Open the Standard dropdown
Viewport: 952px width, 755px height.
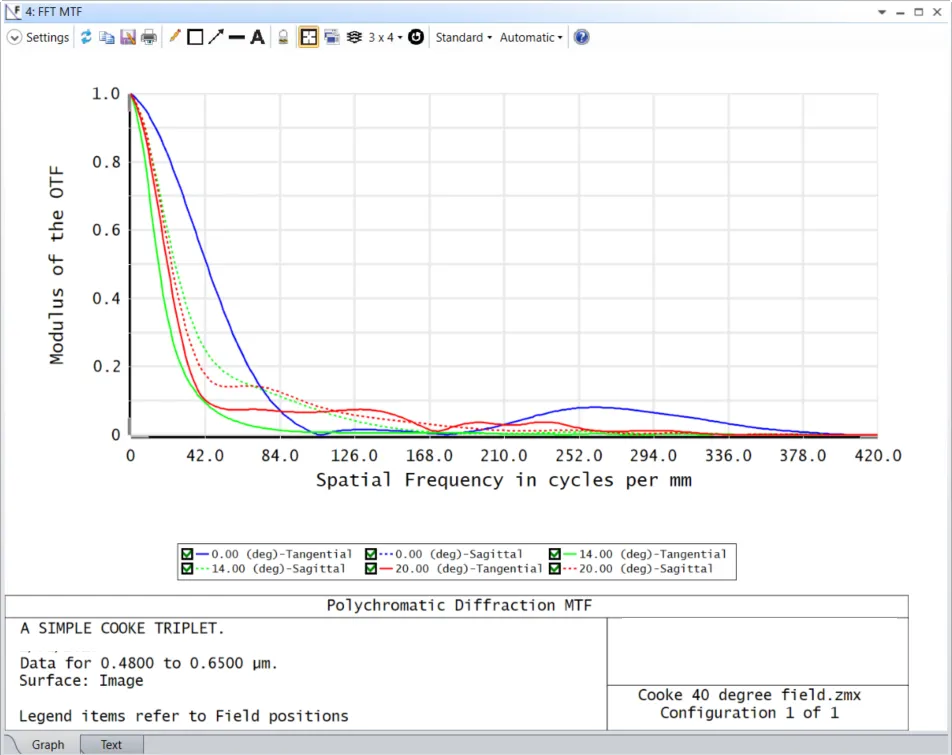point(463,37)
